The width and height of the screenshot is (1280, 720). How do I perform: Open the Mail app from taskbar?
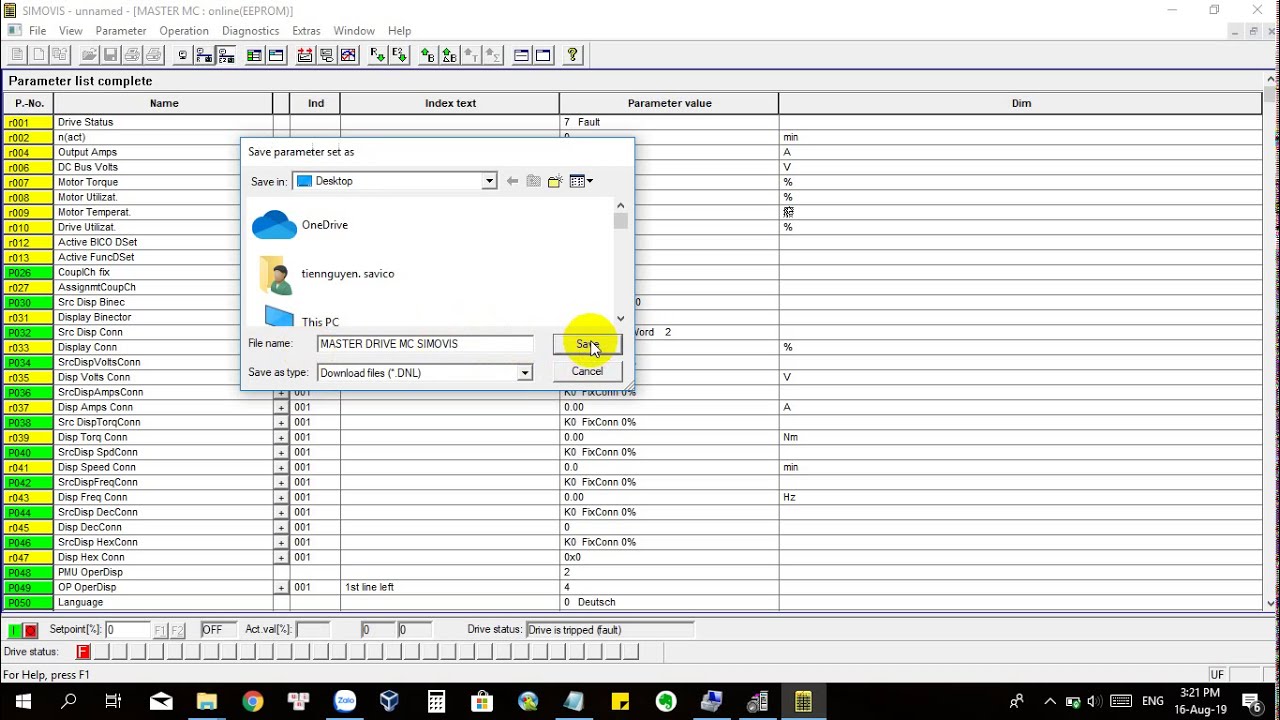[160, 701]
